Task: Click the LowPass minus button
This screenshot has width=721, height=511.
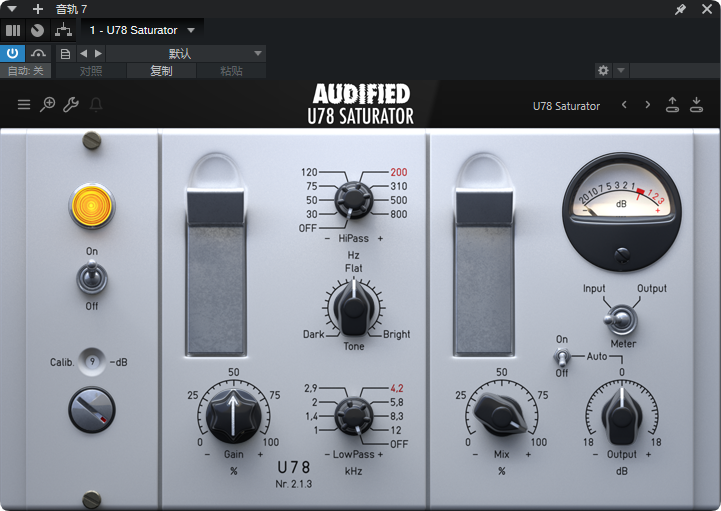Action: [x=327, y=454]
